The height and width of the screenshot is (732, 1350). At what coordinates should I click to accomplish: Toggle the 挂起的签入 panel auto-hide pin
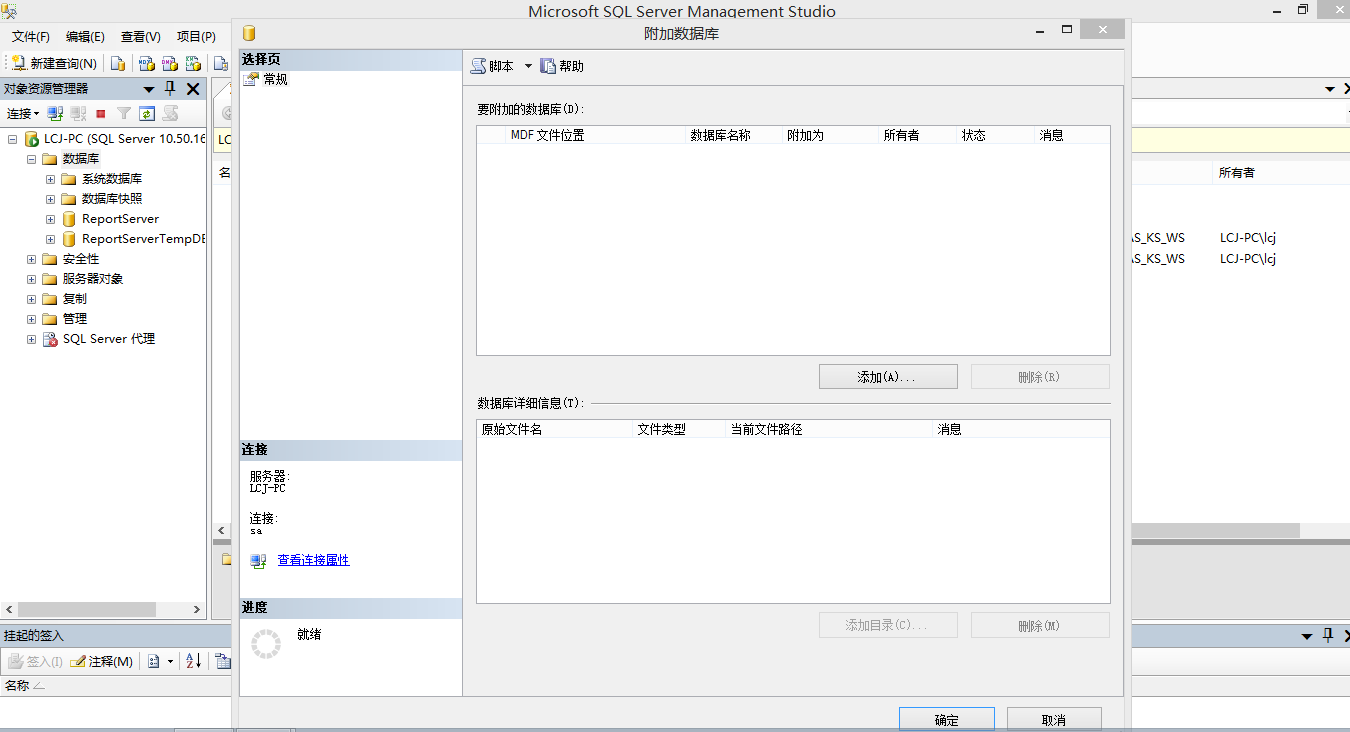click(1328, 635)
